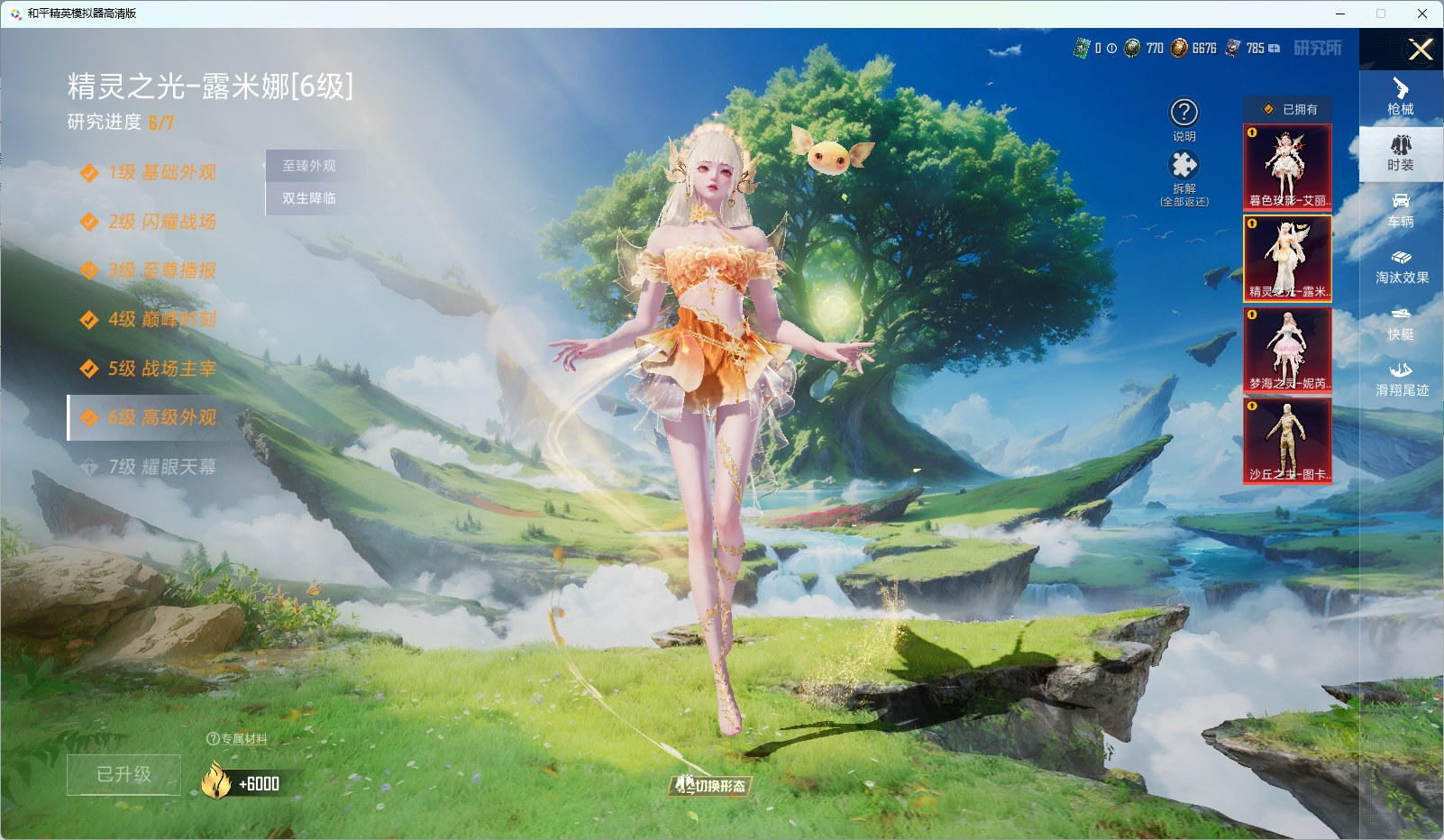Open the 滑翔尾迹 glide trail category

[x=1401, y=379]
